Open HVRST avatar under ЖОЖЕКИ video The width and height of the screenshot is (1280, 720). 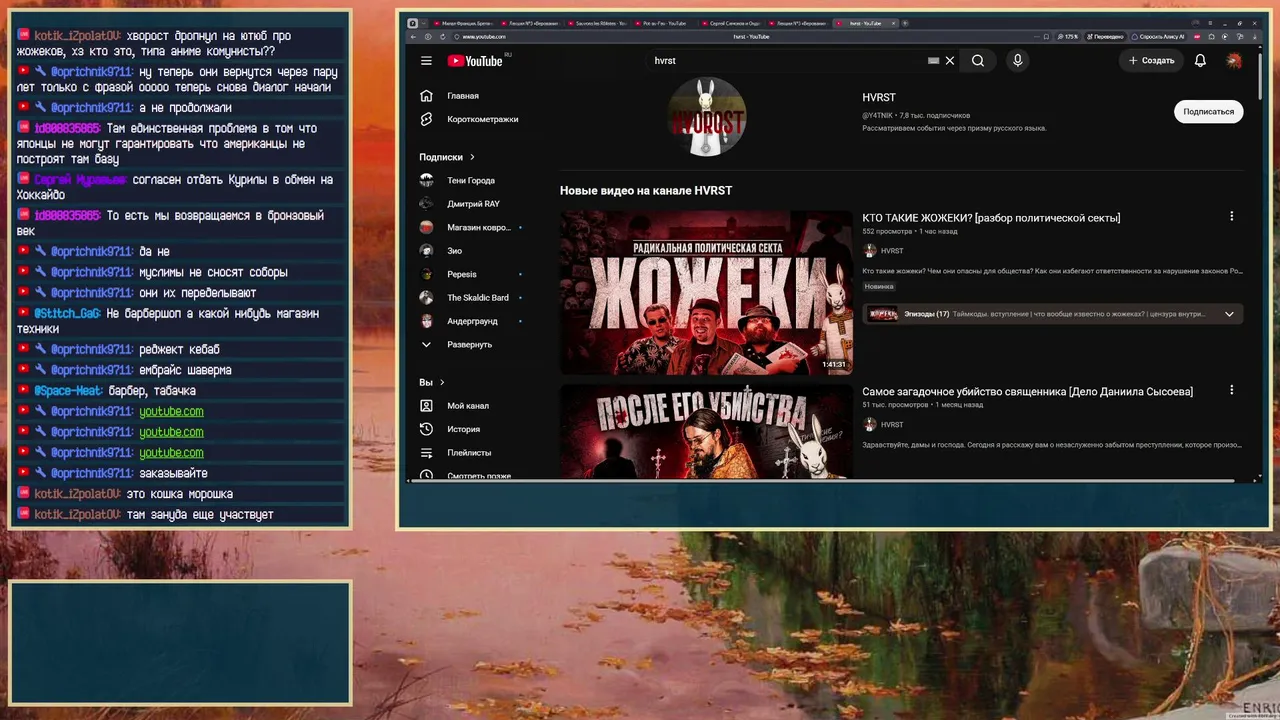[870, 251]
